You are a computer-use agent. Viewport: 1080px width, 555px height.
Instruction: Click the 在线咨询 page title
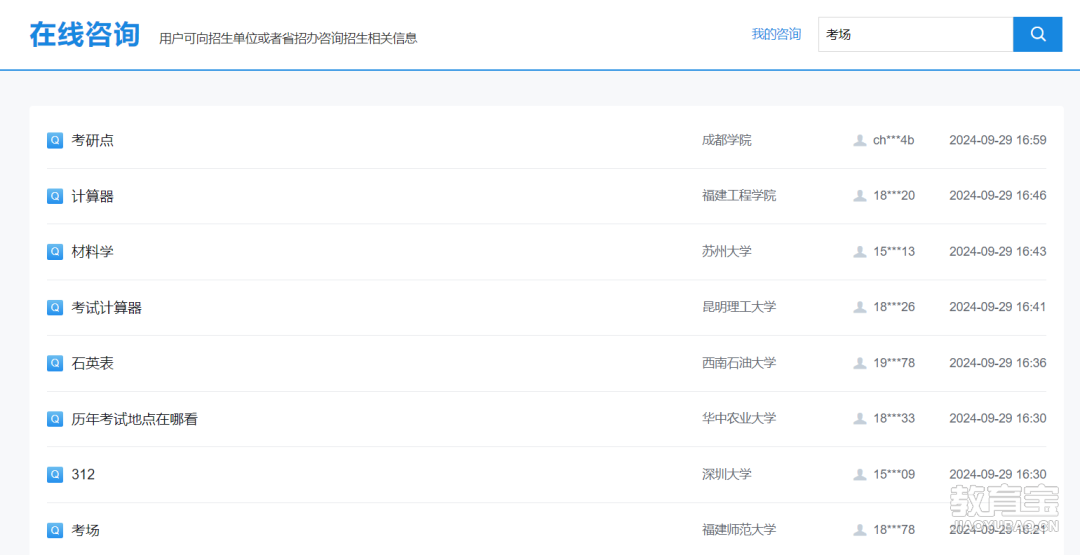click(x=85, y=34)
